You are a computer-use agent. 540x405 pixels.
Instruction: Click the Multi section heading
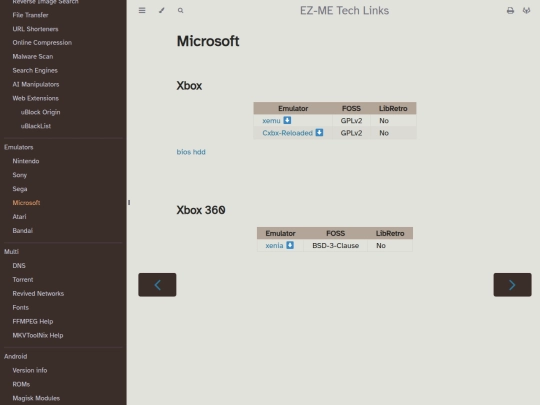[x=11, y=252]
